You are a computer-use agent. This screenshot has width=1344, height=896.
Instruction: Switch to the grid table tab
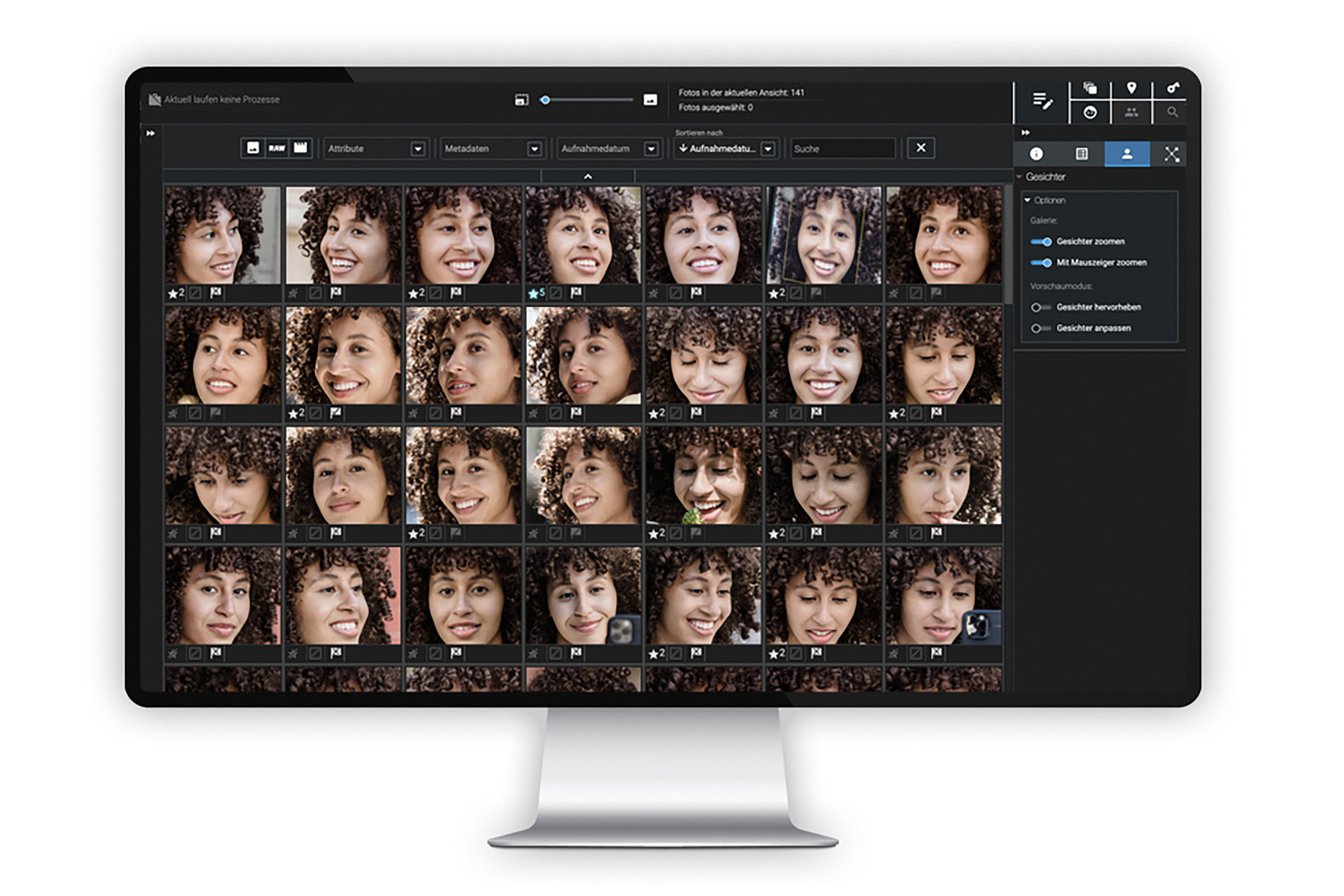pyautogui.click(x=1081, y=154)
